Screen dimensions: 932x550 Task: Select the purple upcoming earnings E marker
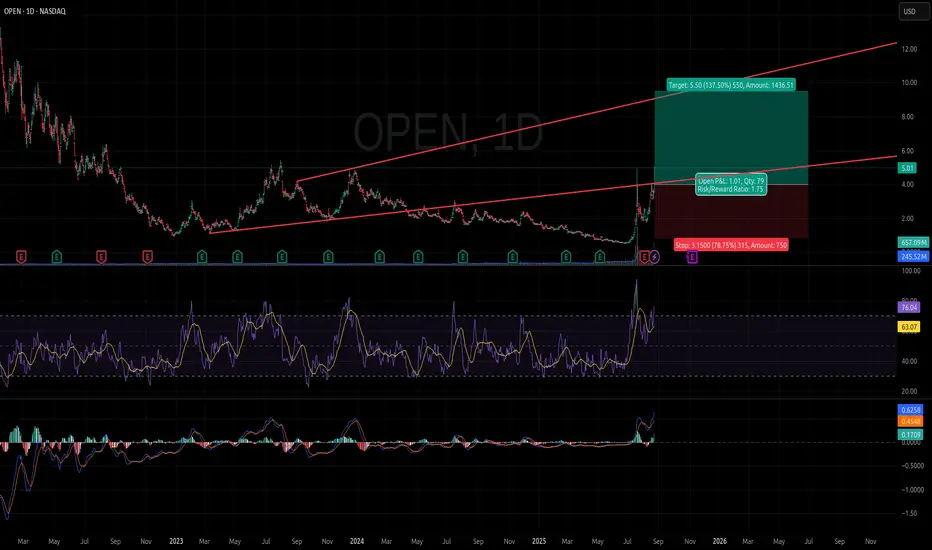692,257
